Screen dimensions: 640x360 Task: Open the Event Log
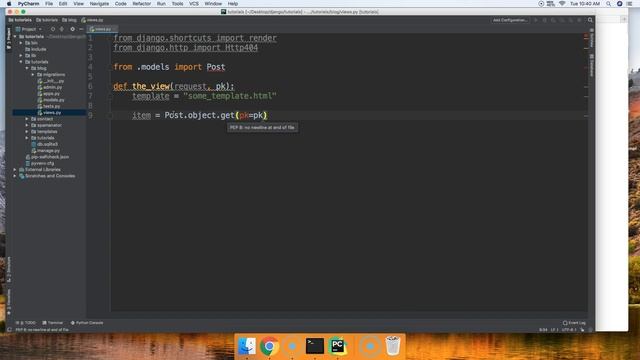574,323
